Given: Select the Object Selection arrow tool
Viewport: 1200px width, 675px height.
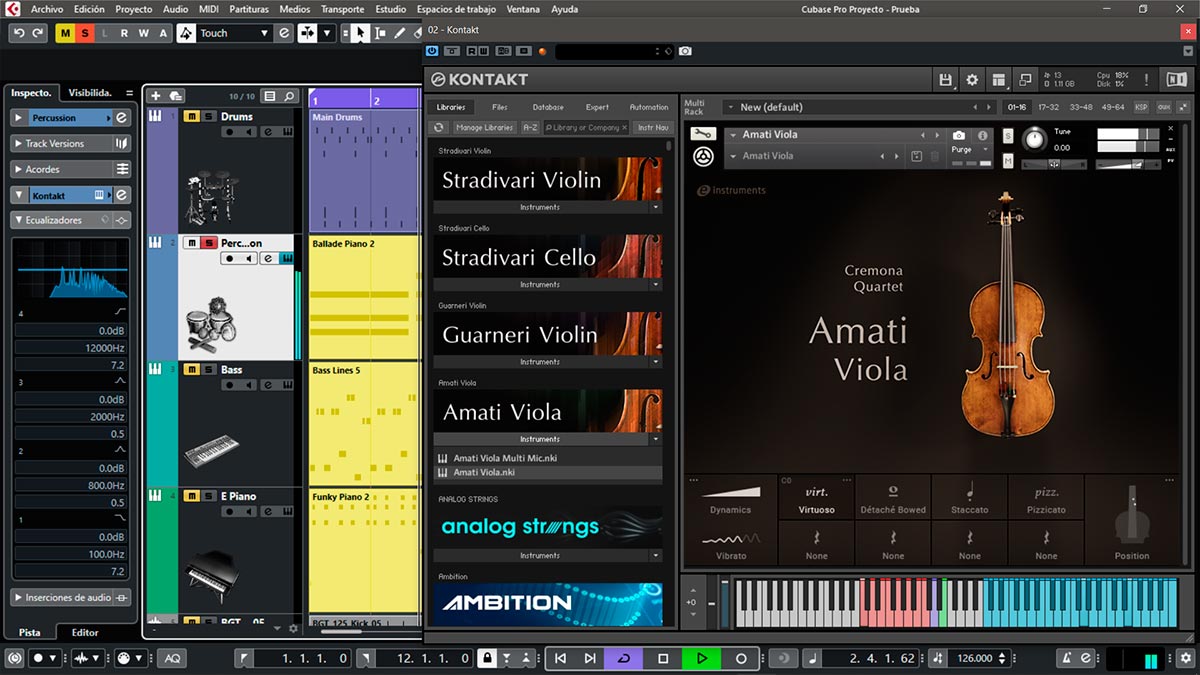Looking at the screenshot, I should (x=359, y=33).
